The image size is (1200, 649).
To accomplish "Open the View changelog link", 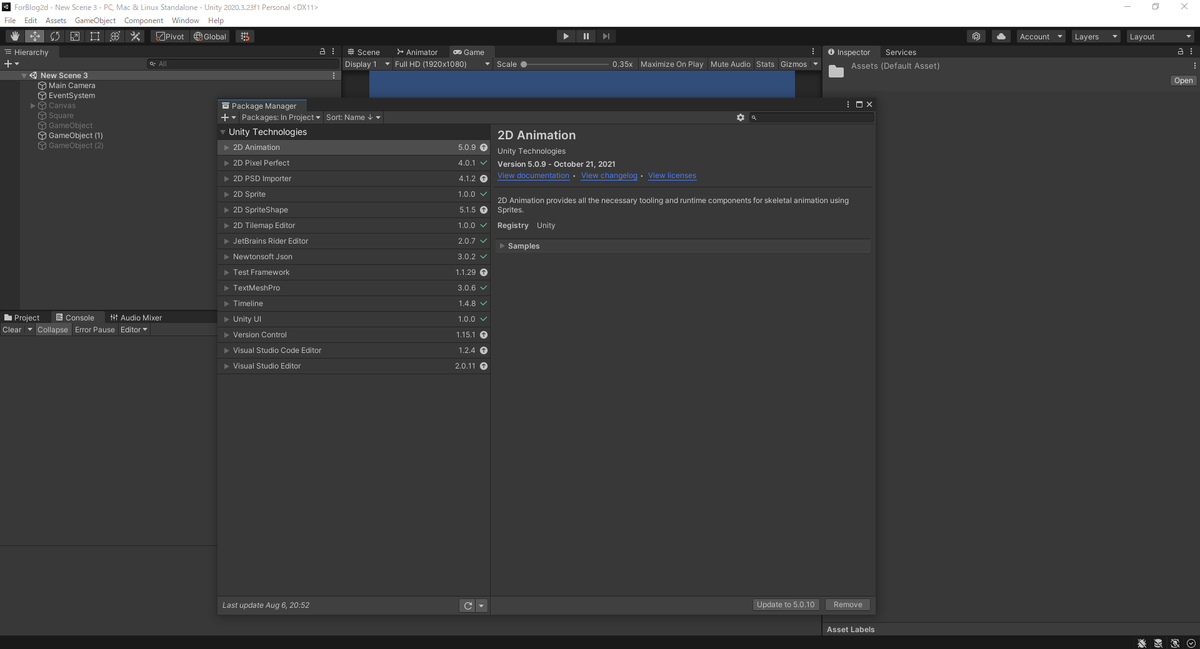I will click(x=609, y=175).
